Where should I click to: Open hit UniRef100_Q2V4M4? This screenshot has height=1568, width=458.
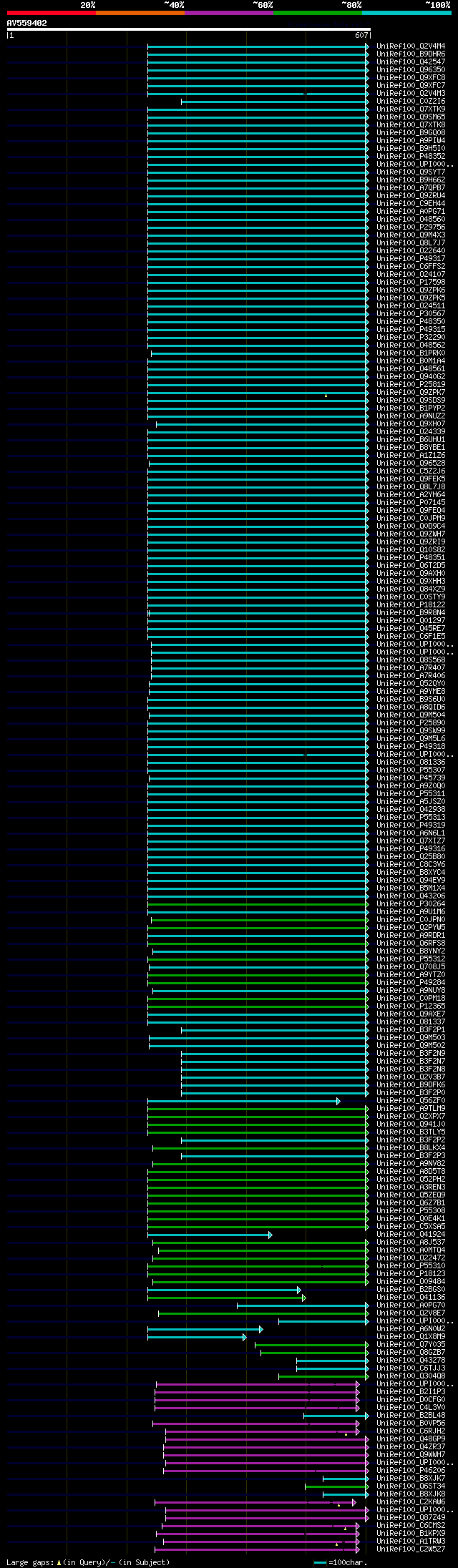[x=411, y=46]
